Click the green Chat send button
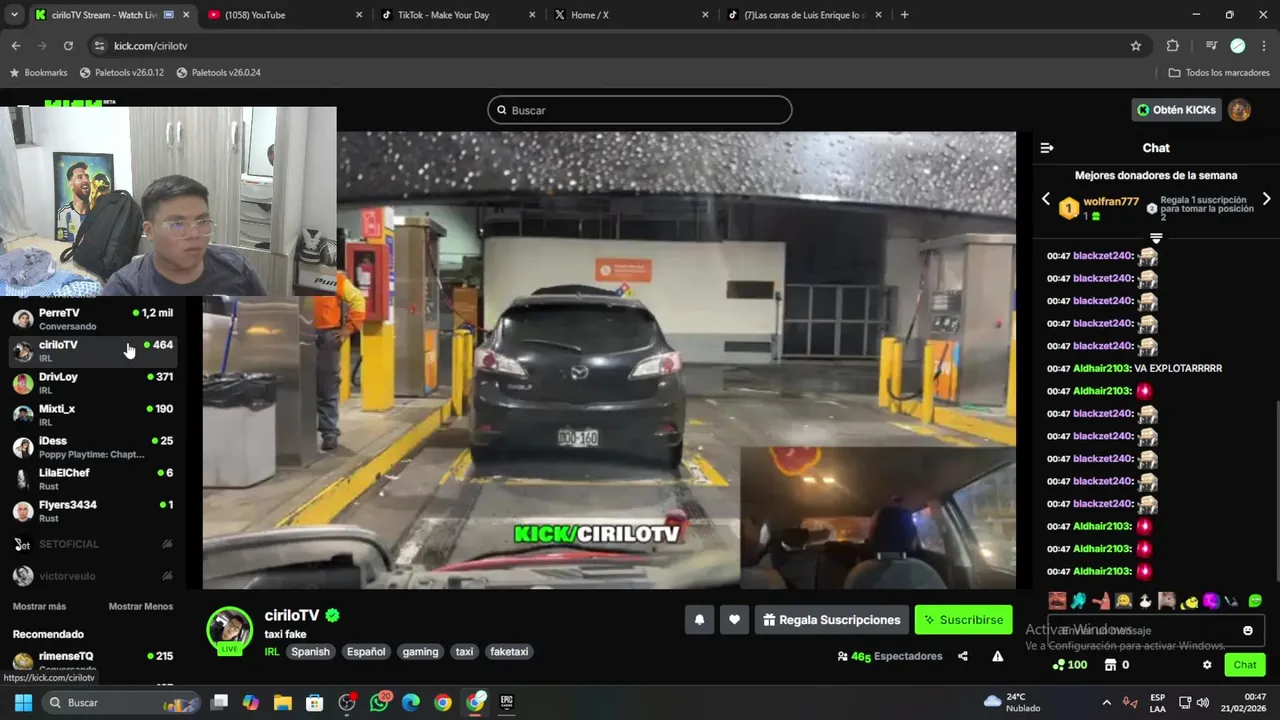The width and height of the screenshot is (1280, 720). pyautogui.click(x=1245, y=665)
